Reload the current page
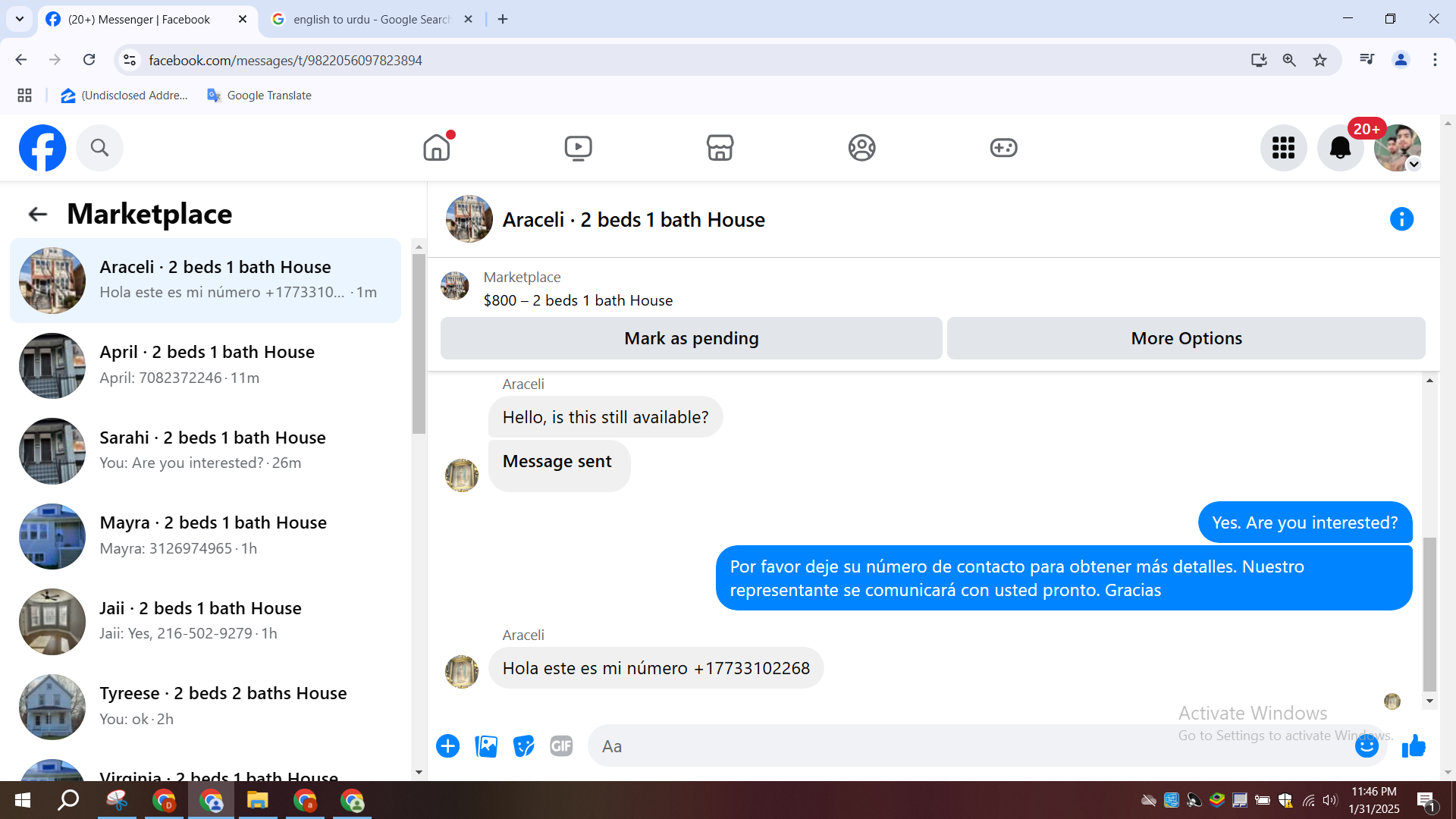 point(89,60)
